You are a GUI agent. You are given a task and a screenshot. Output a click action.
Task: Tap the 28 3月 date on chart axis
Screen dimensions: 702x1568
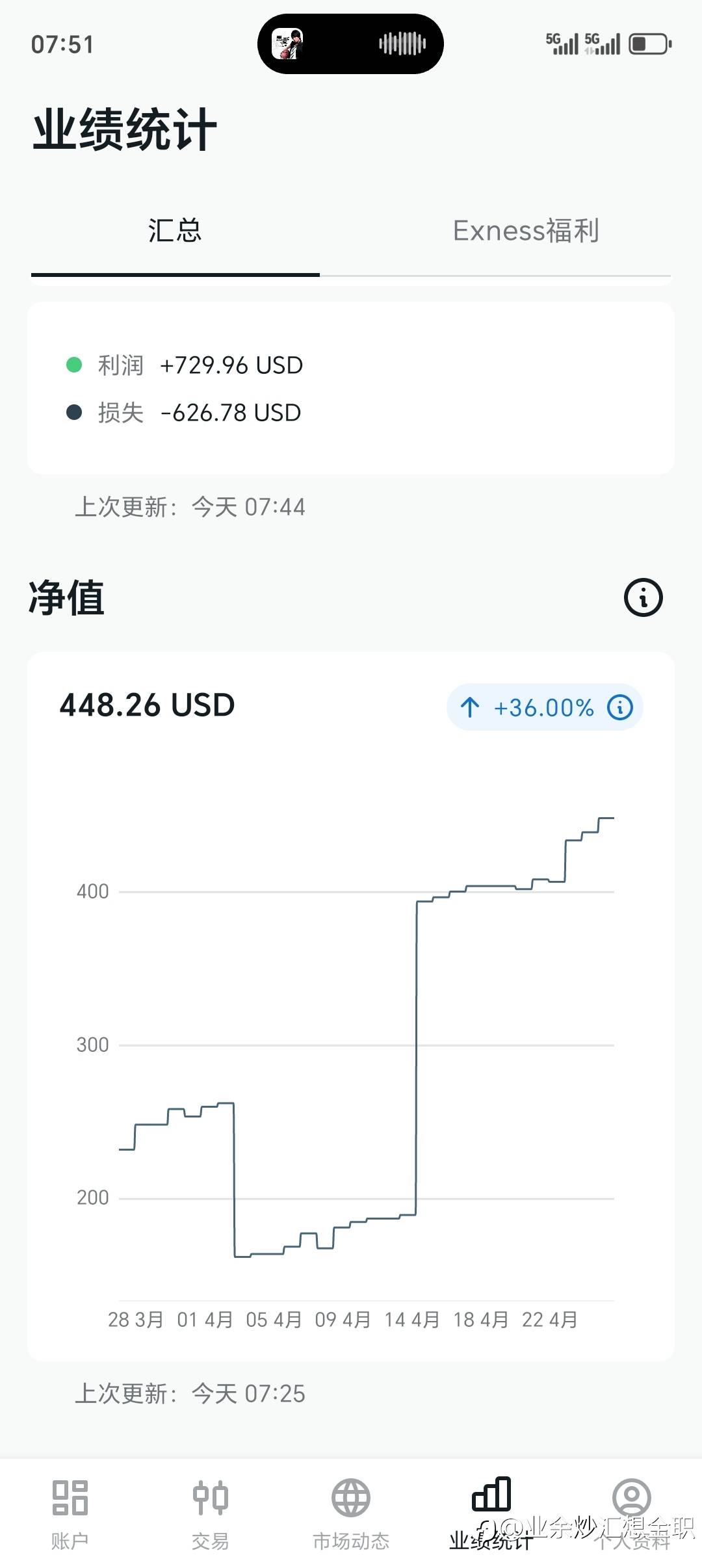pyautogui.click(x=135, y=1320)
